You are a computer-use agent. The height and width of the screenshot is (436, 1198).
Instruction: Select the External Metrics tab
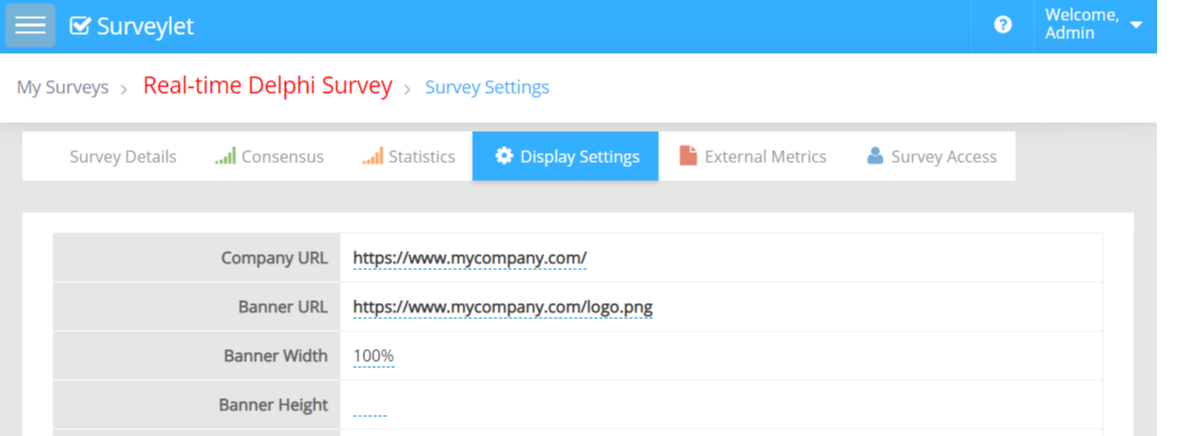pyautogui.click(x=765, y=157)
